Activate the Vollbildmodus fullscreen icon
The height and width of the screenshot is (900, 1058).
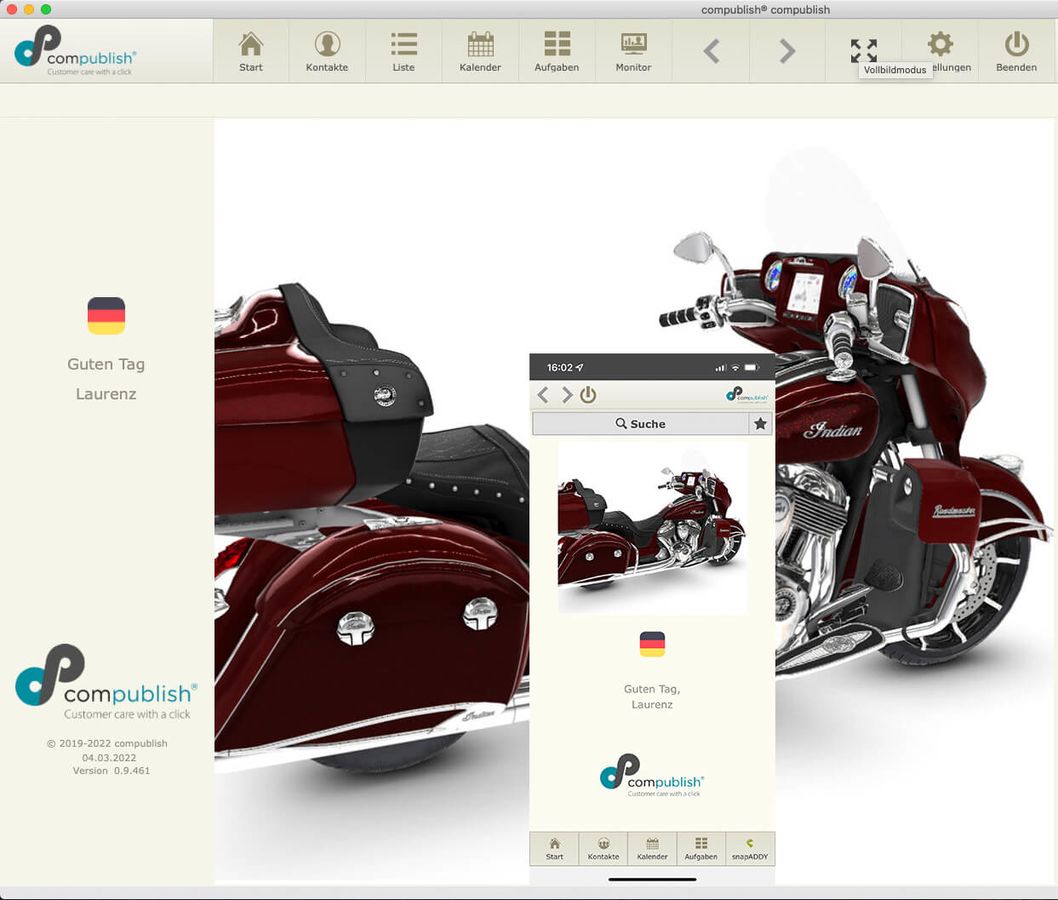coord(864,50)
